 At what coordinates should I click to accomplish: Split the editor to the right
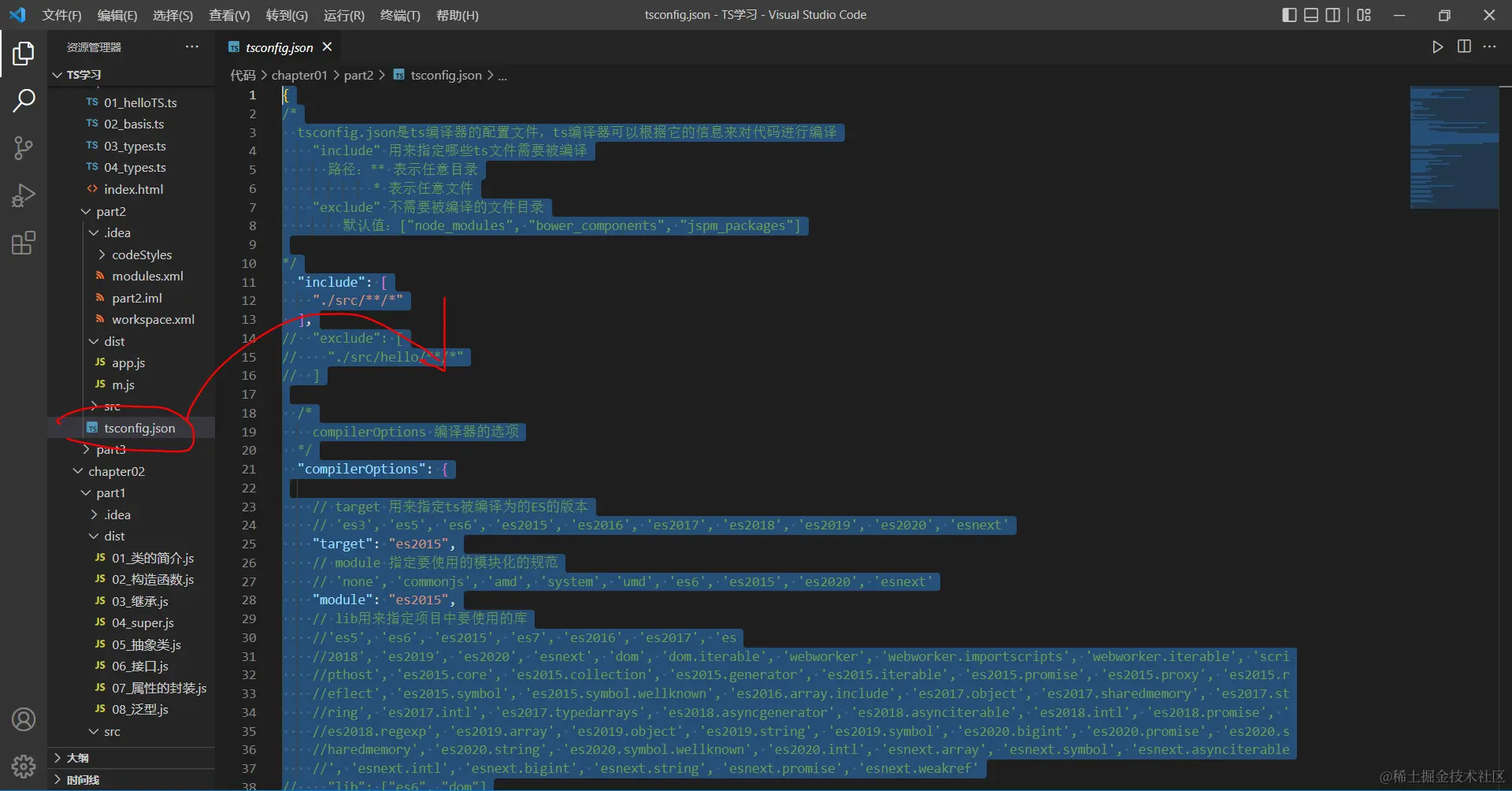tap(1464, 47)
